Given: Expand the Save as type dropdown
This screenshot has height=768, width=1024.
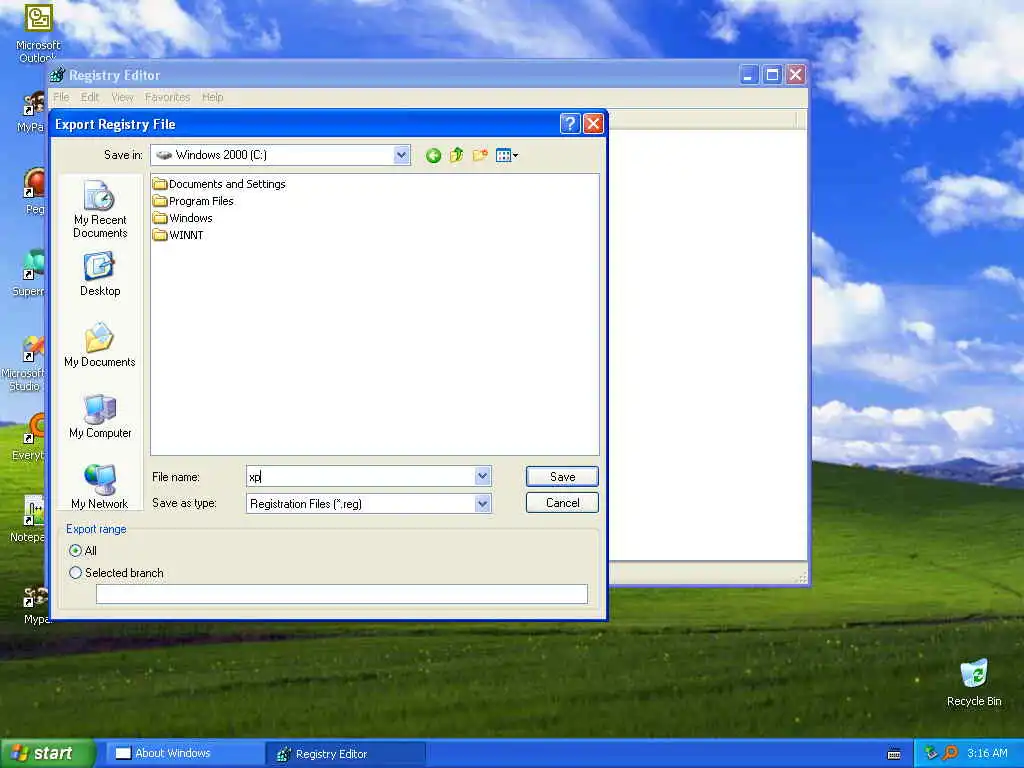Looking at the screenshot, I should click(483, 504).
